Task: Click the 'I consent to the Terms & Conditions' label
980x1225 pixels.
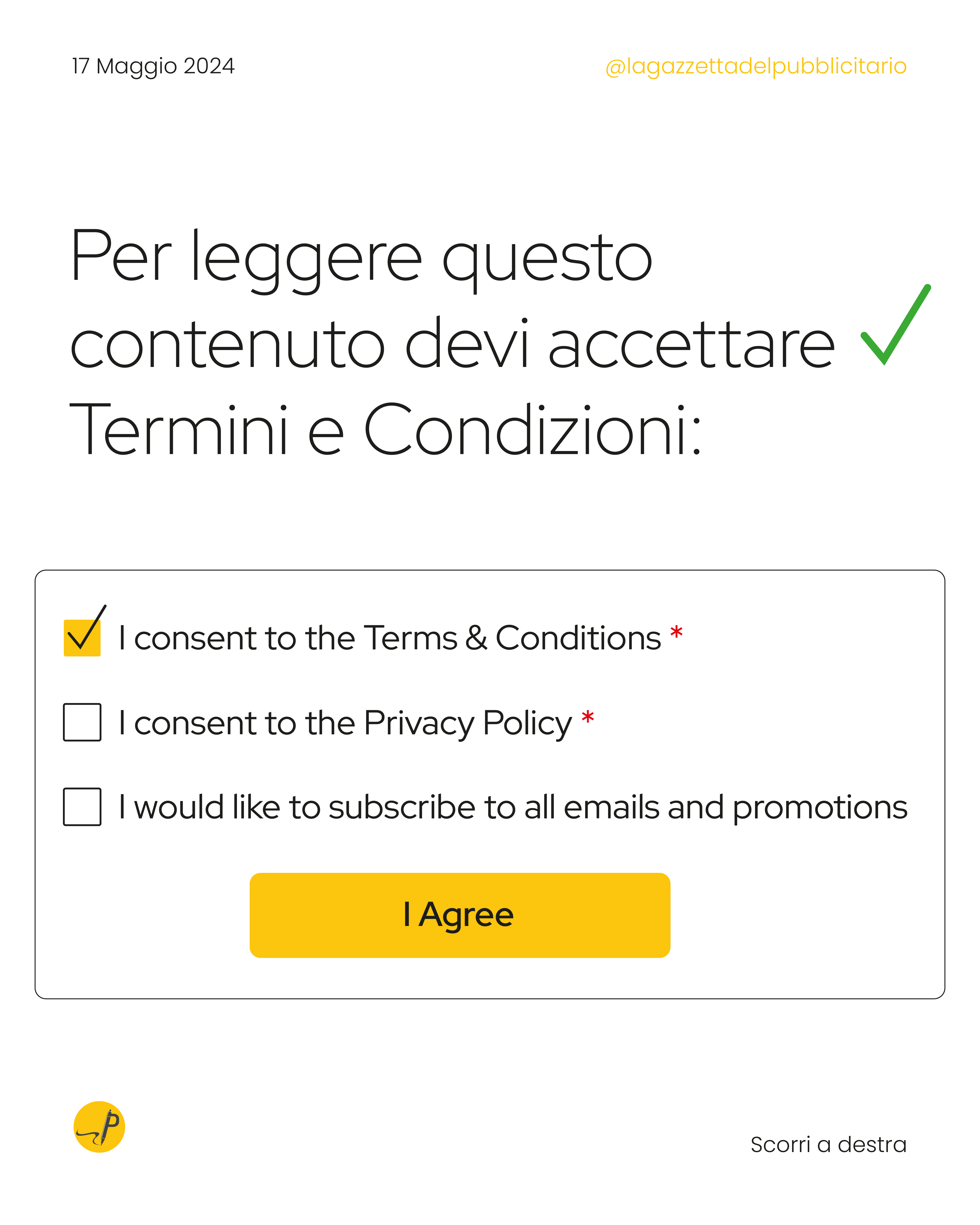Action: point(390,637)
